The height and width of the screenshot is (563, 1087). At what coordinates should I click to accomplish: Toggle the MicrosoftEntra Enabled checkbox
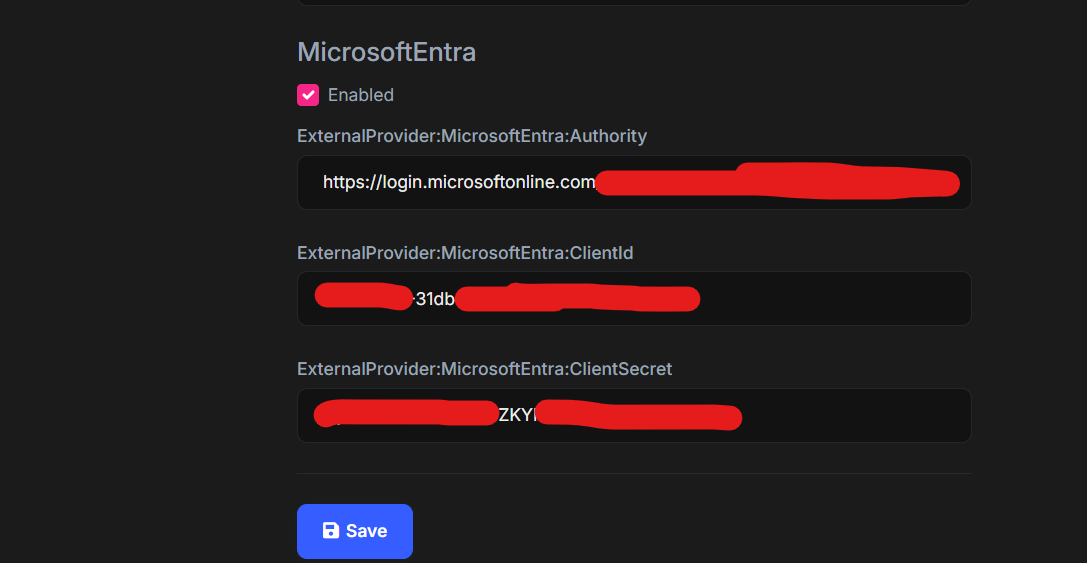(x=308, y=95)
